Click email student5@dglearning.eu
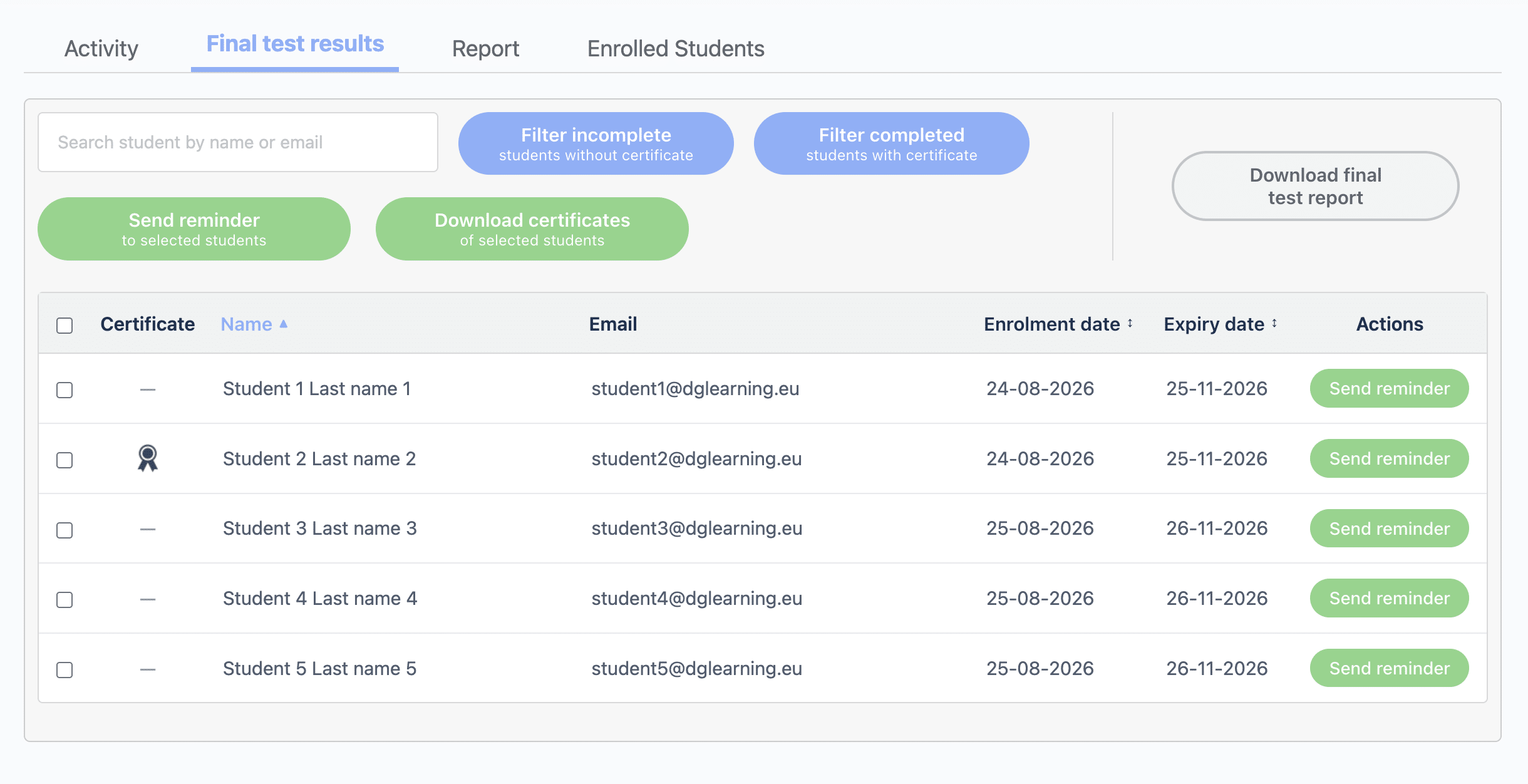 point(697,669)
